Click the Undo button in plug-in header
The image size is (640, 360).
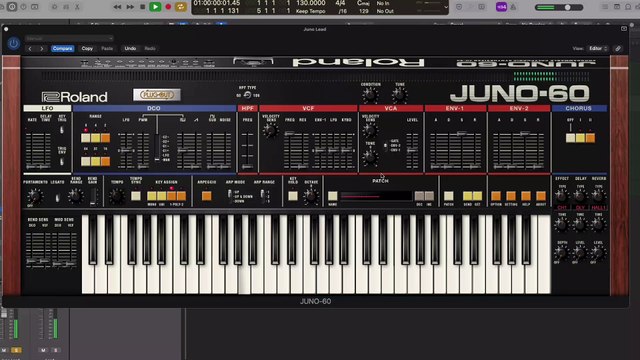130,49
